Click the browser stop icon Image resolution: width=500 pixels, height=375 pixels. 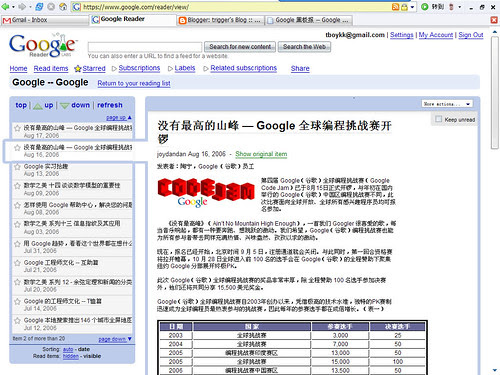[x=51, y=6]
